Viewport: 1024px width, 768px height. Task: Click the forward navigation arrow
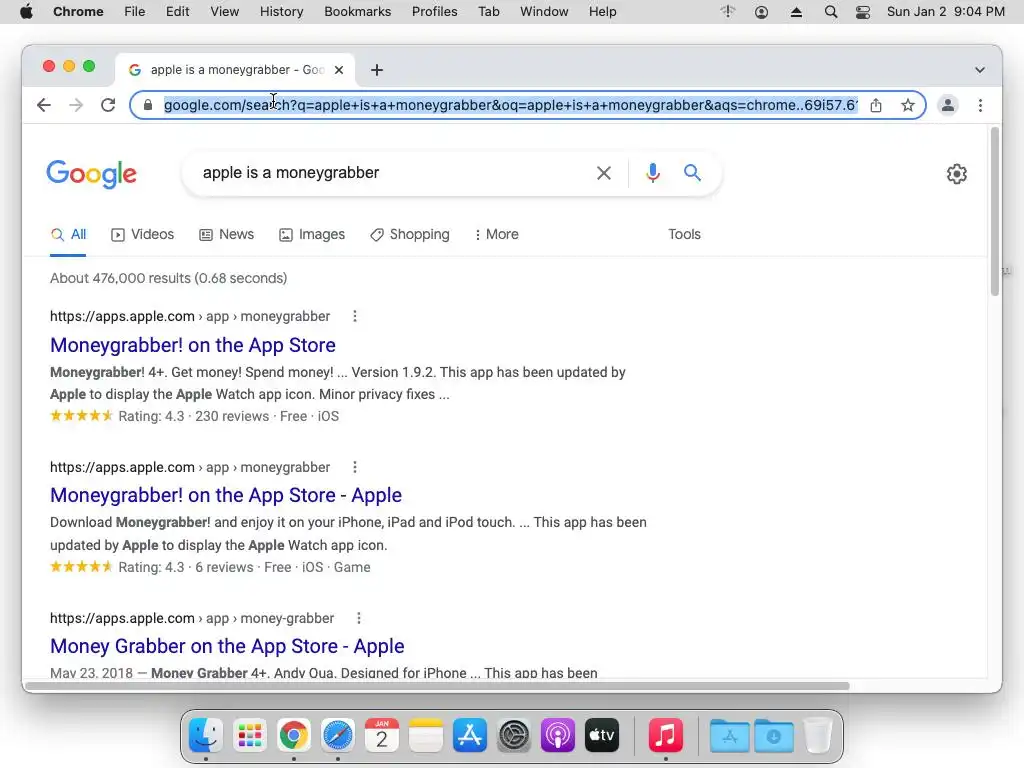point(76,105)
